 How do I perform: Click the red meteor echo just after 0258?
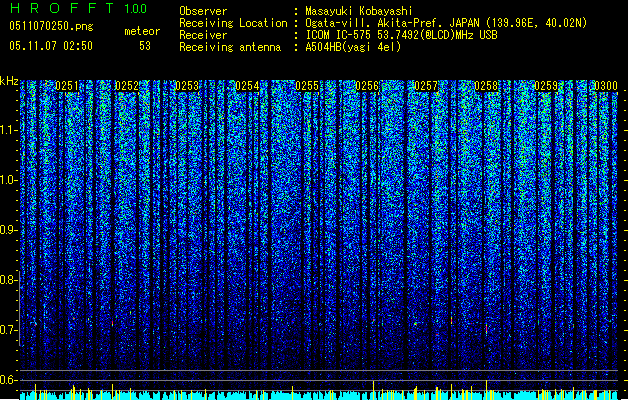(487, 329)
